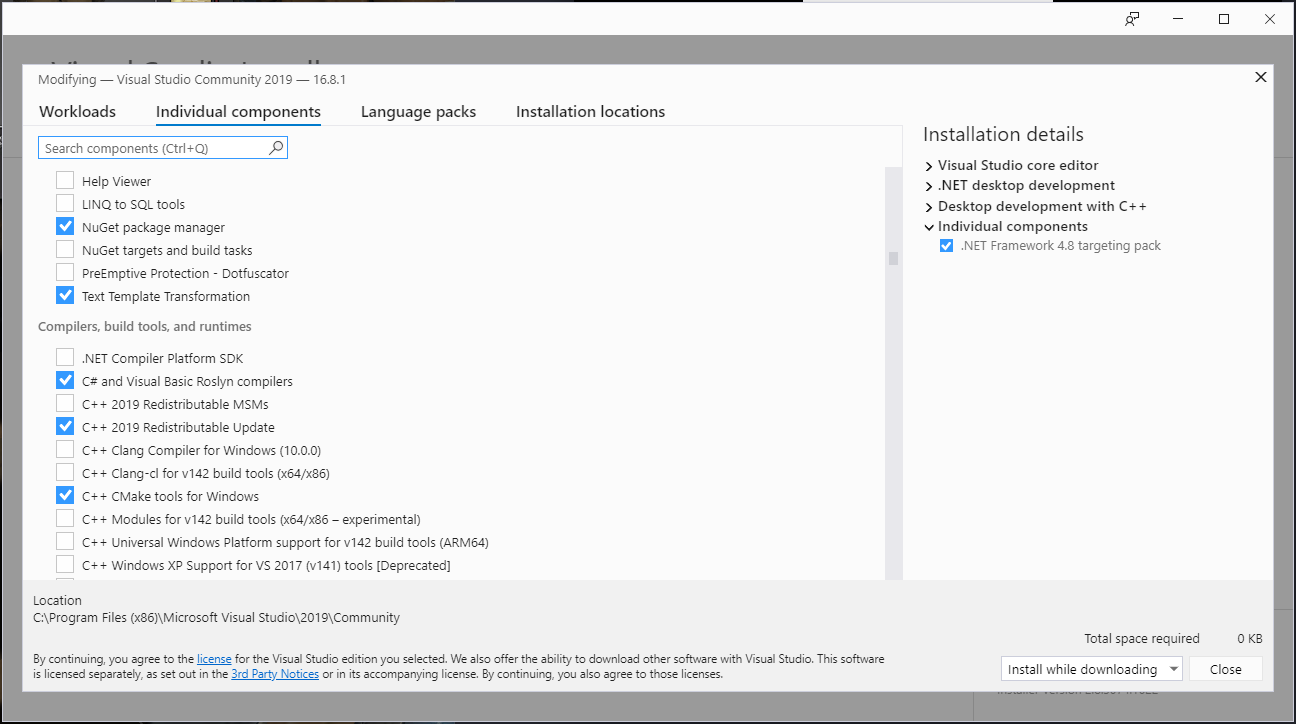This screenshot has width=1296, height=724.
Task: Enable C++ Clang-cl for v142 build tools
Action: pos(65,473)
